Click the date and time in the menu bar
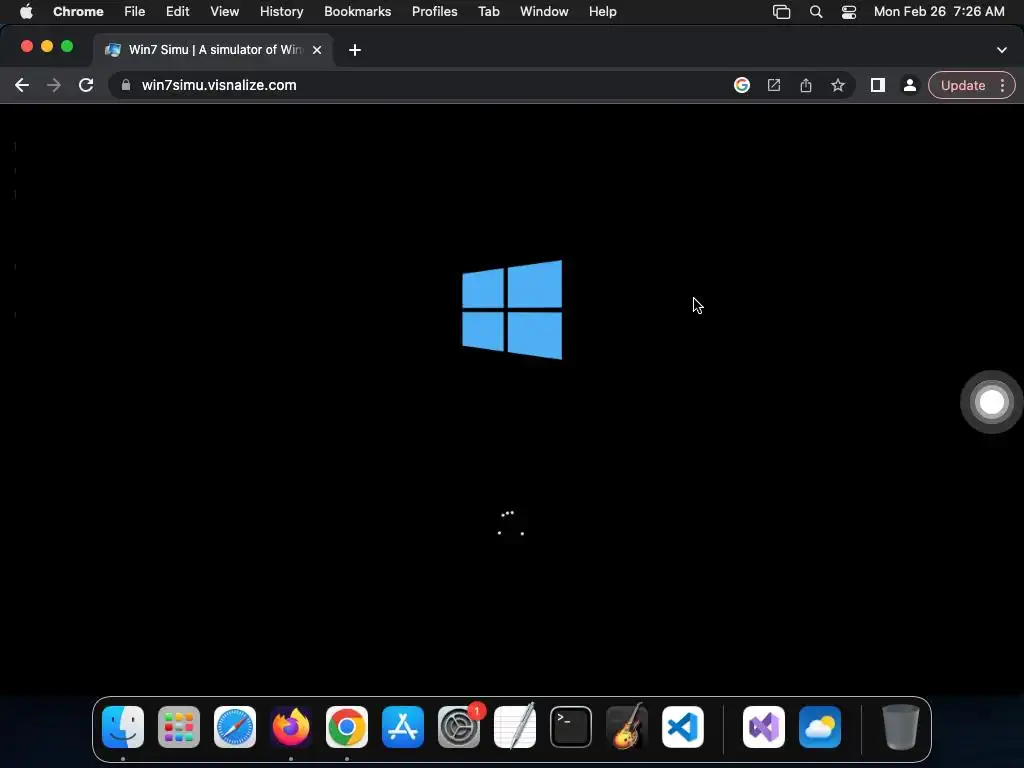The width and height of the screenshot is (1024, 768). (939, 12)
